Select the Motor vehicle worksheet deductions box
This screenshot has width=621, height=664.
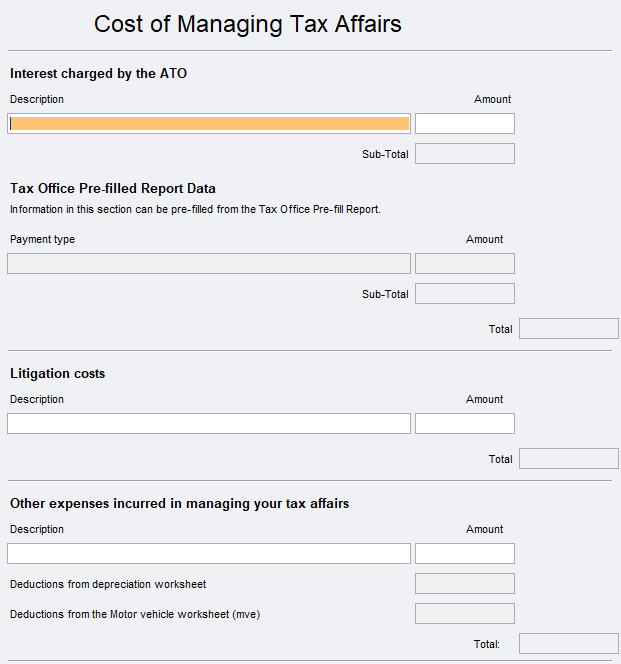(464, 614)
